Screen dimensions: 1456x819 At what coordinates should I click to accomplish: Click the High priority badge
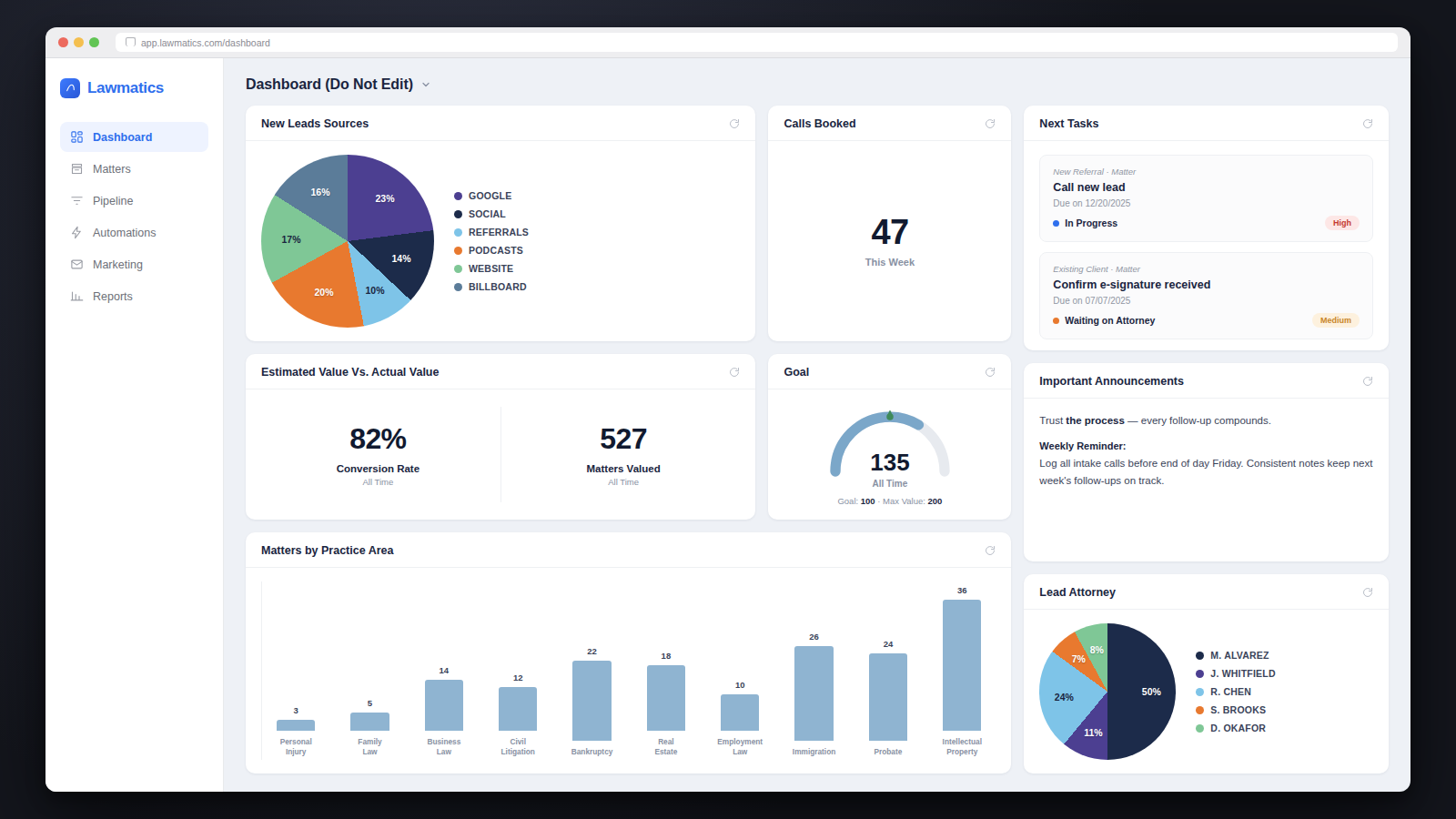(x=1341, y=223)
